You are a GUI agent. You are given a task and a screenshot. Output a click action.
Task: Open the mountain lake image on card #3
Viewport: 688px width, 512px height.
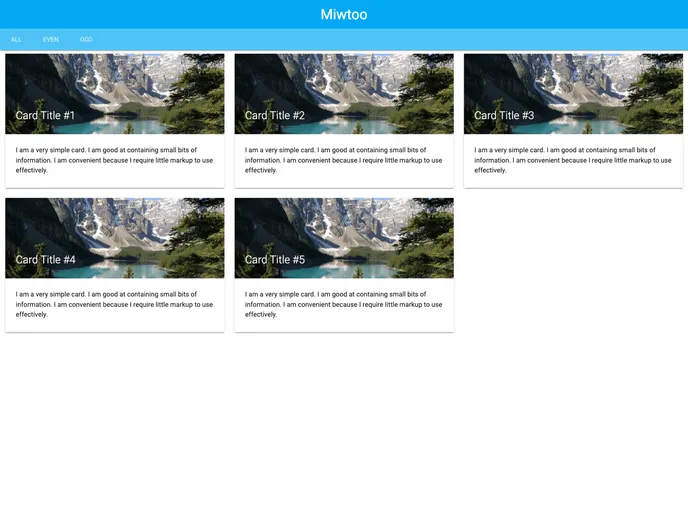pos(573,82)
